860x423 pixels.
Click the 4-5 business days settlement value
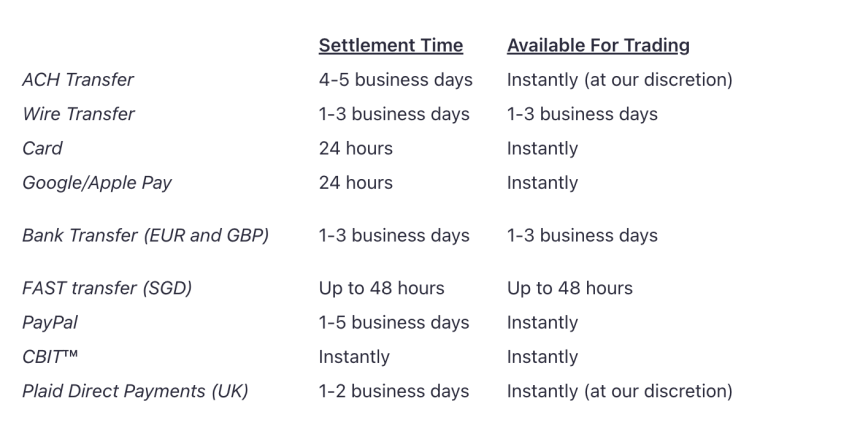point(395,79)
